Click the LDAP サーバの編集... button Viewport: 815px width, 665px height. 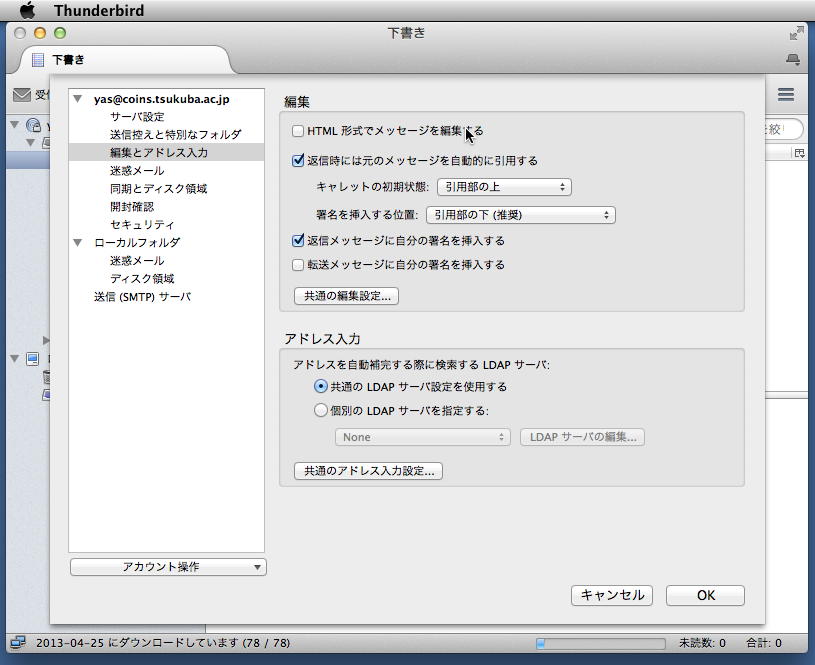(x=582, y=437)
